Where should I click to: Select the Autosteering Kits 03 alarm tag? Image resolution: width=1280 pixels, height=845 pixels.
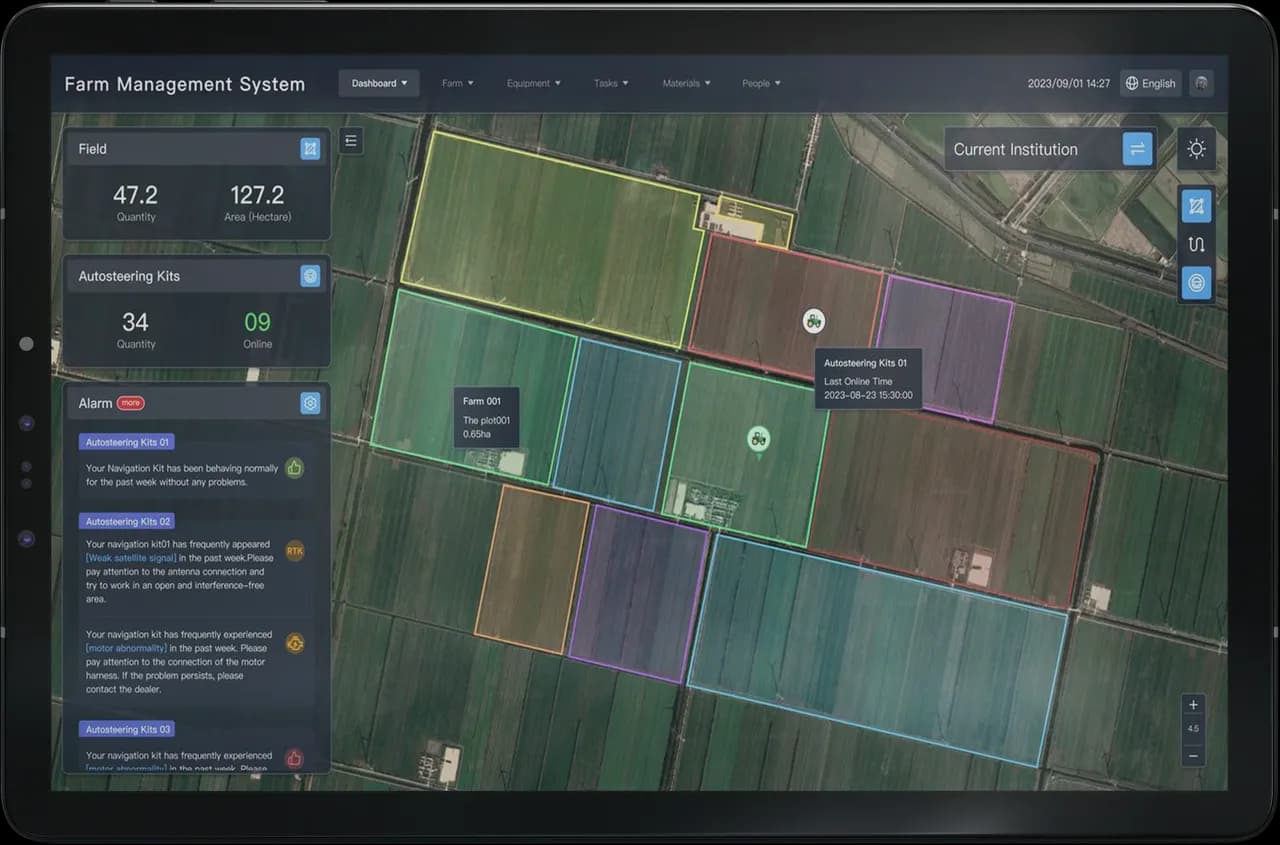(x=128, y=729)
